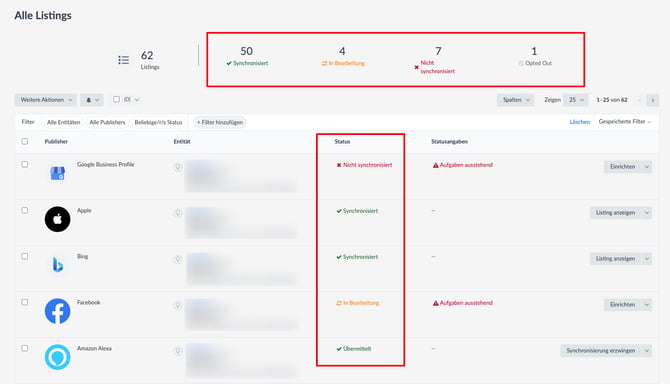Viewport: 670px width, 384px height.
Task: Click location pin icon in Facebook row
Action: 178,305
